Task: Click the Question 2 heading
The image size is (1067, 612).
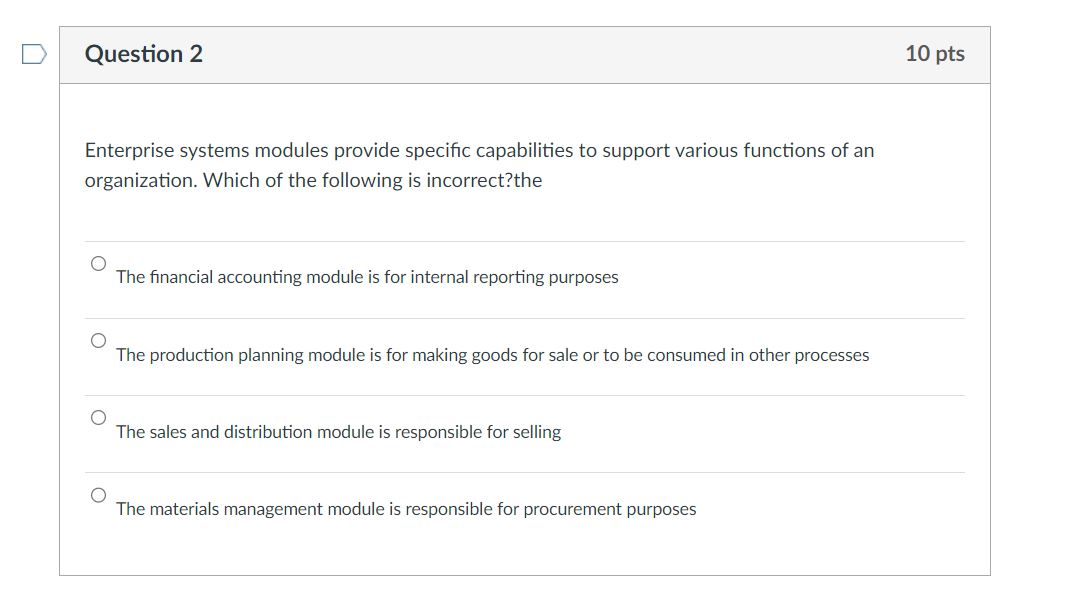Action: 143,54
